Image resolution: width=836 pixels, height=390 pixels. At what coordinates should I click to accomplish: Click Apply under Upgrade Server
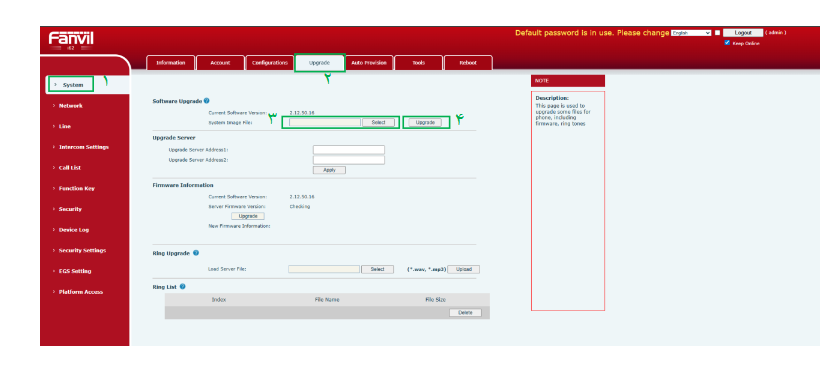point(329,170)
